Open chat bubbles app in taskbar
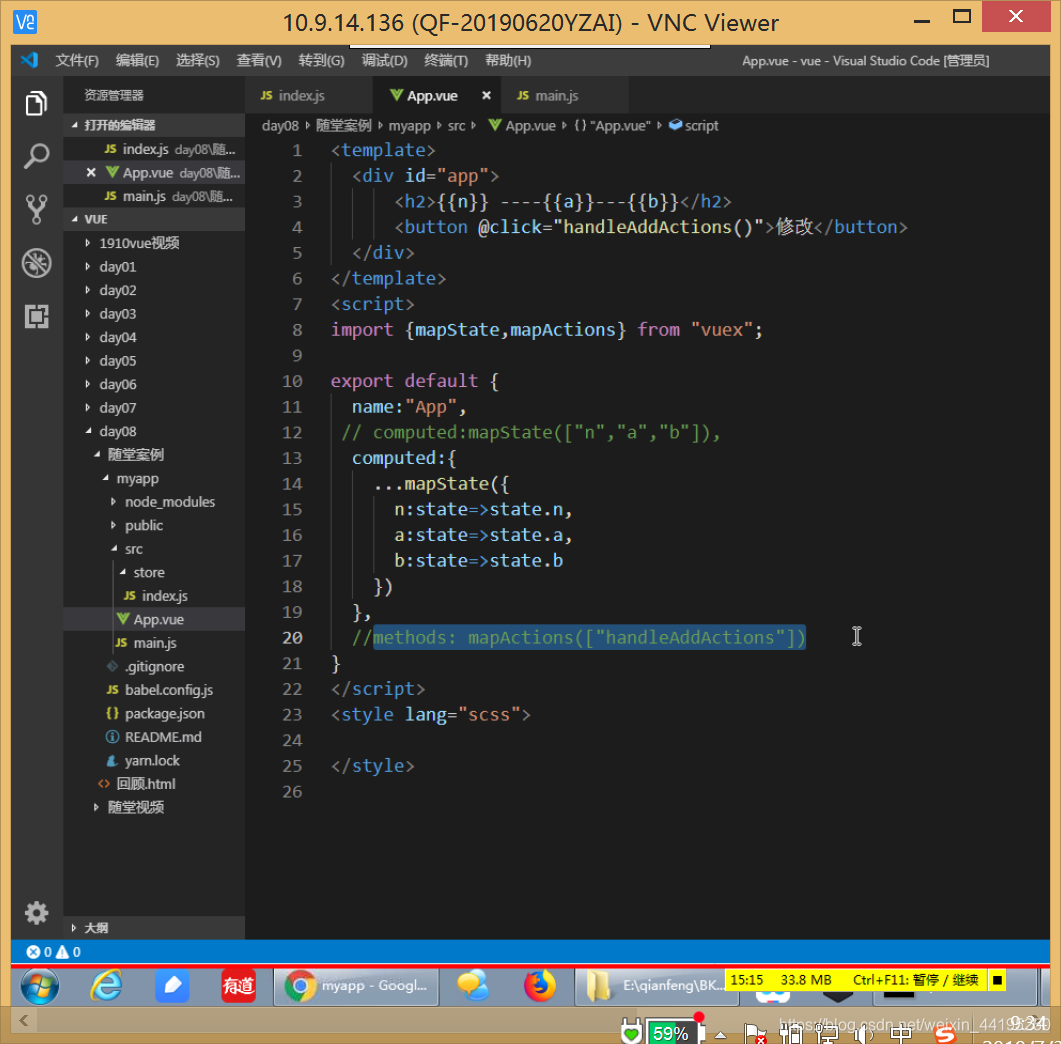Viewport: 1061px width, 1044px height. coord(473,986)
